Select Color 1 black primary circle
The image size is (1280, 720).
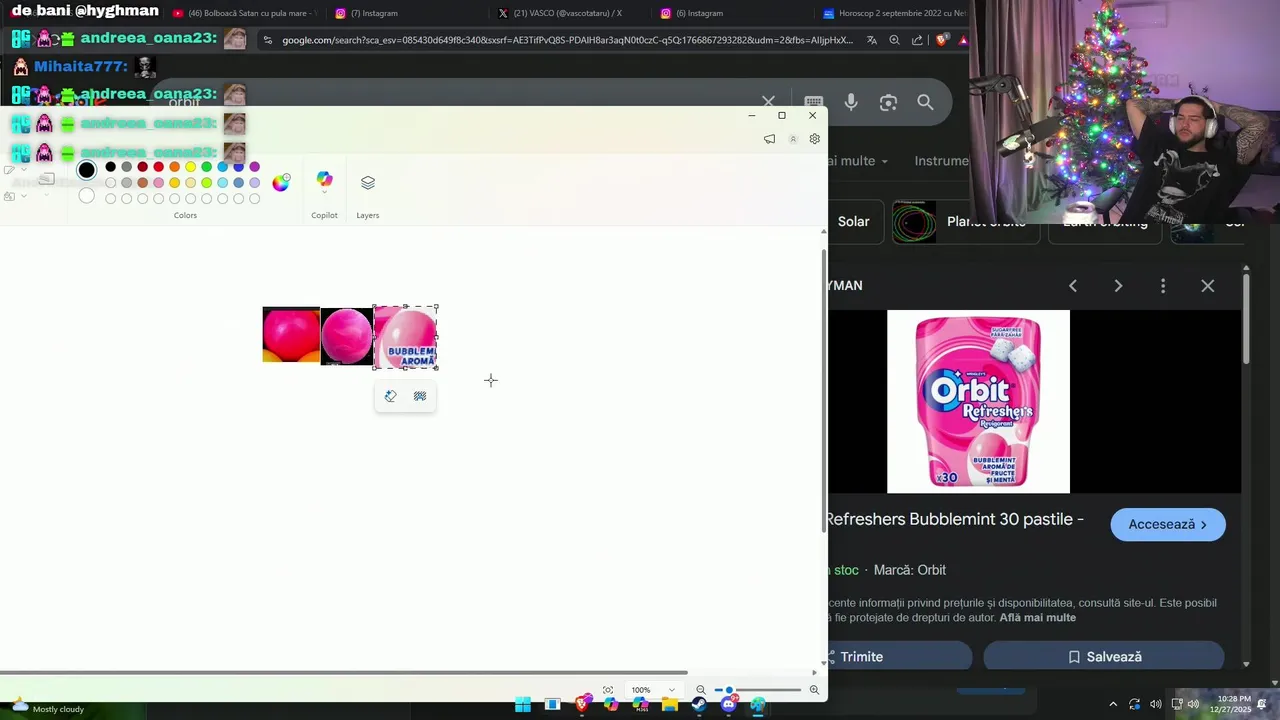coord(87,170)
